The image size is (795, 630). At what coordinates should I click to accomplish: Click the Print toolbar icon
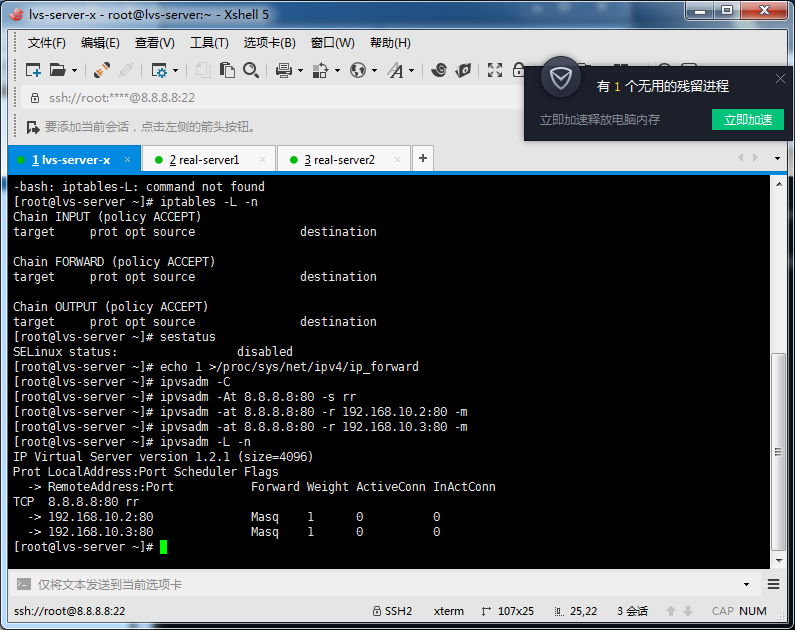tap(283, 70)
